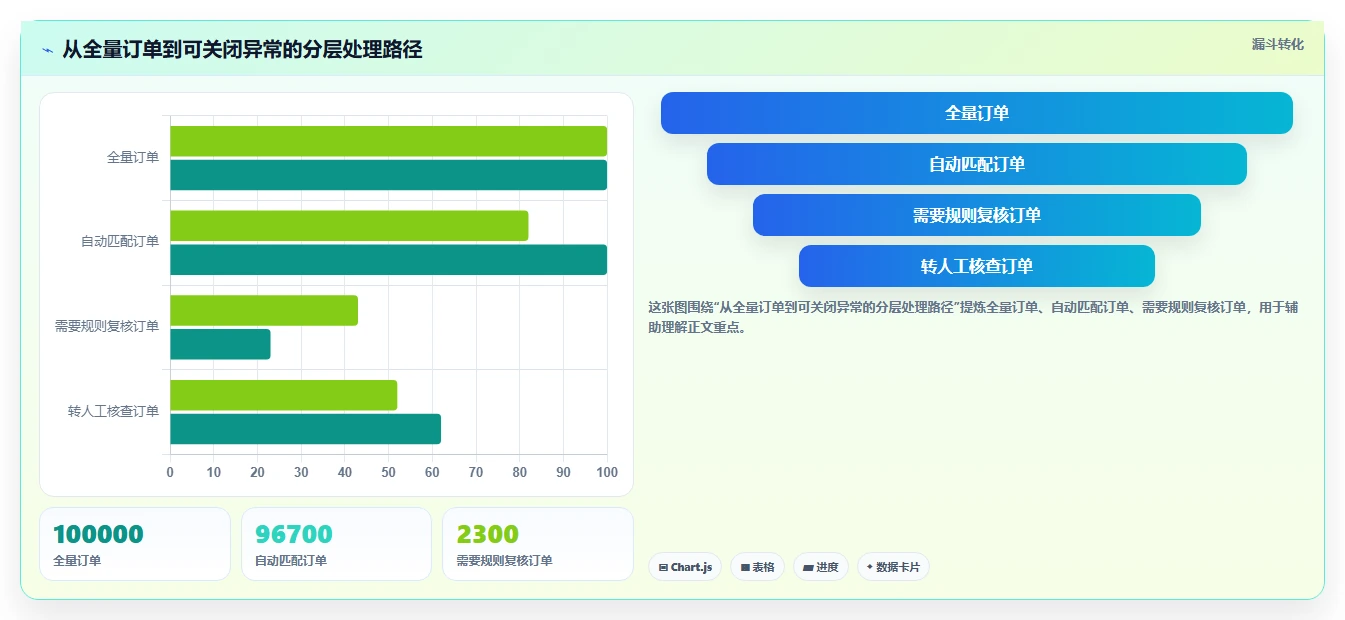Click the x-axis tick label 0
The width and height of the screenshot is (1345, 620).
pos(170,472)
